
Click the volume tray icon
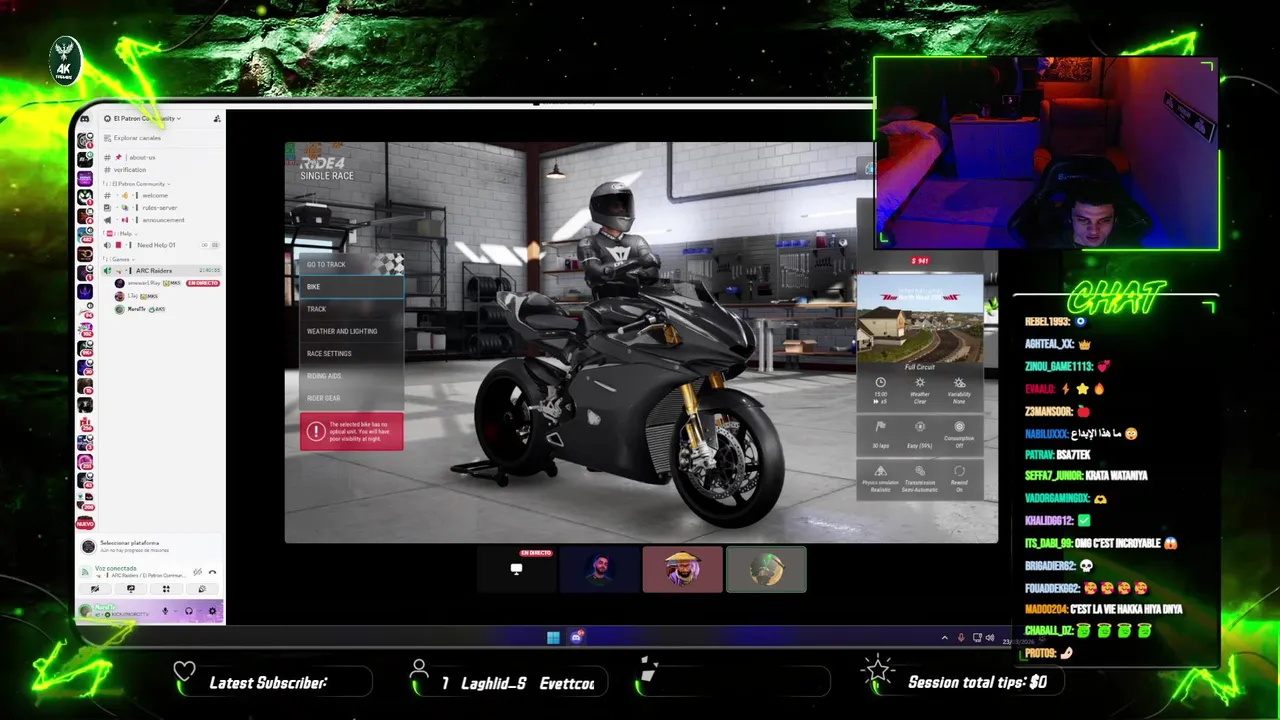tap(990, 638)
